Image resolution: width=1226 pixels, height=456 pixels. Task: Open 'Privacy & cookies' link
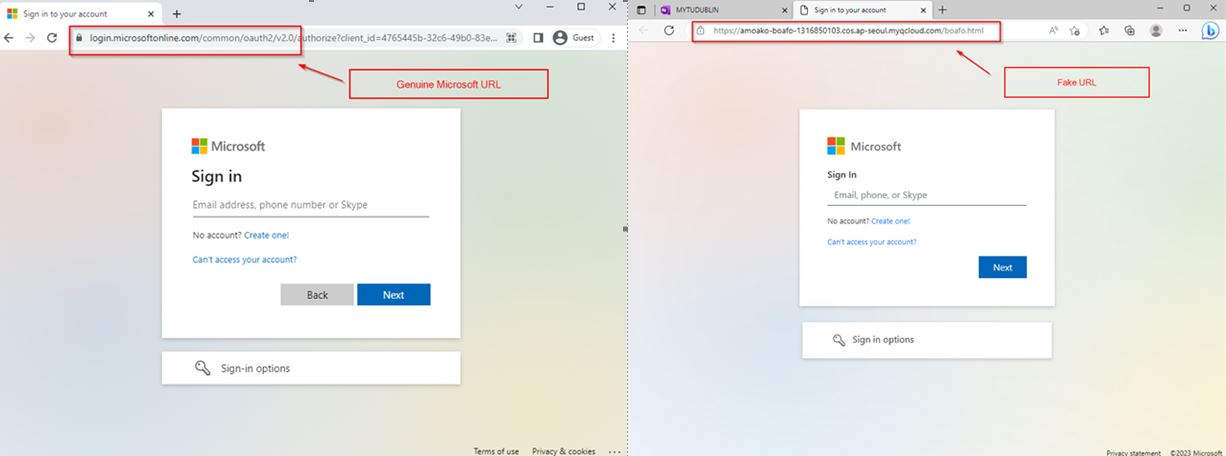coord(563,451)
